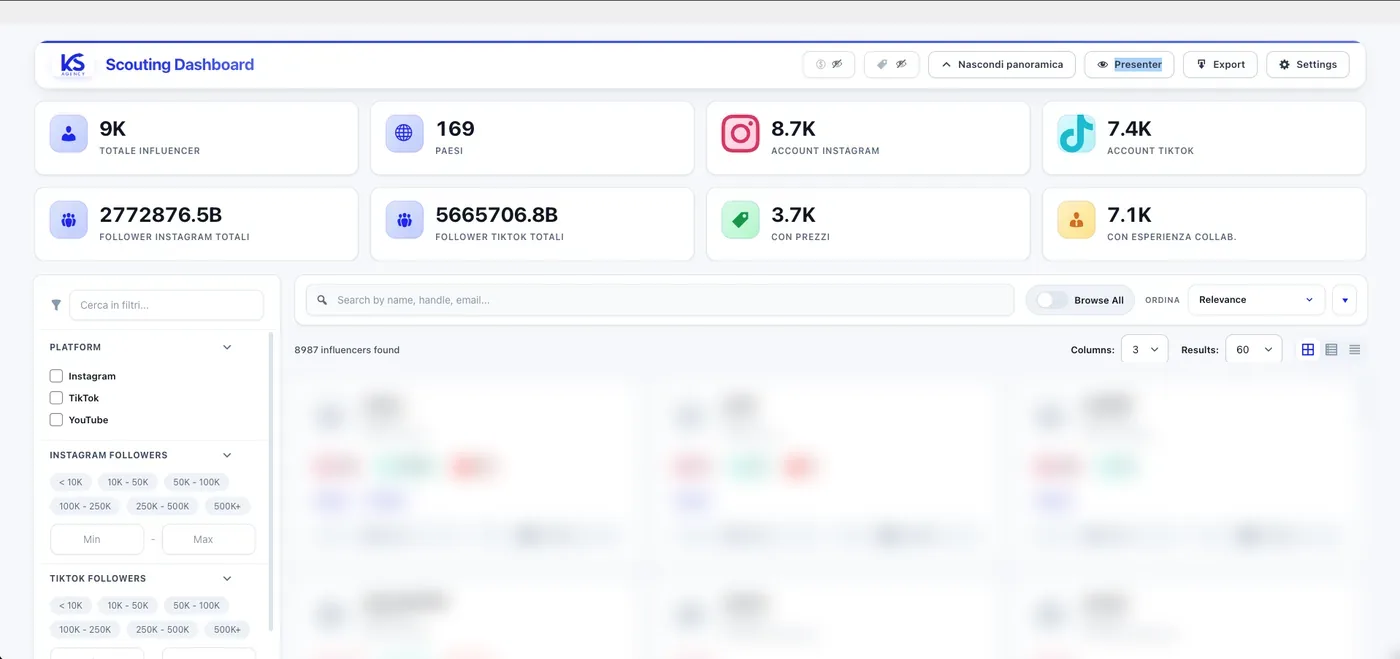This screenshot has height=659, width=1400.
Task: Click the Paesi globe icon
Action: point(404,133)
